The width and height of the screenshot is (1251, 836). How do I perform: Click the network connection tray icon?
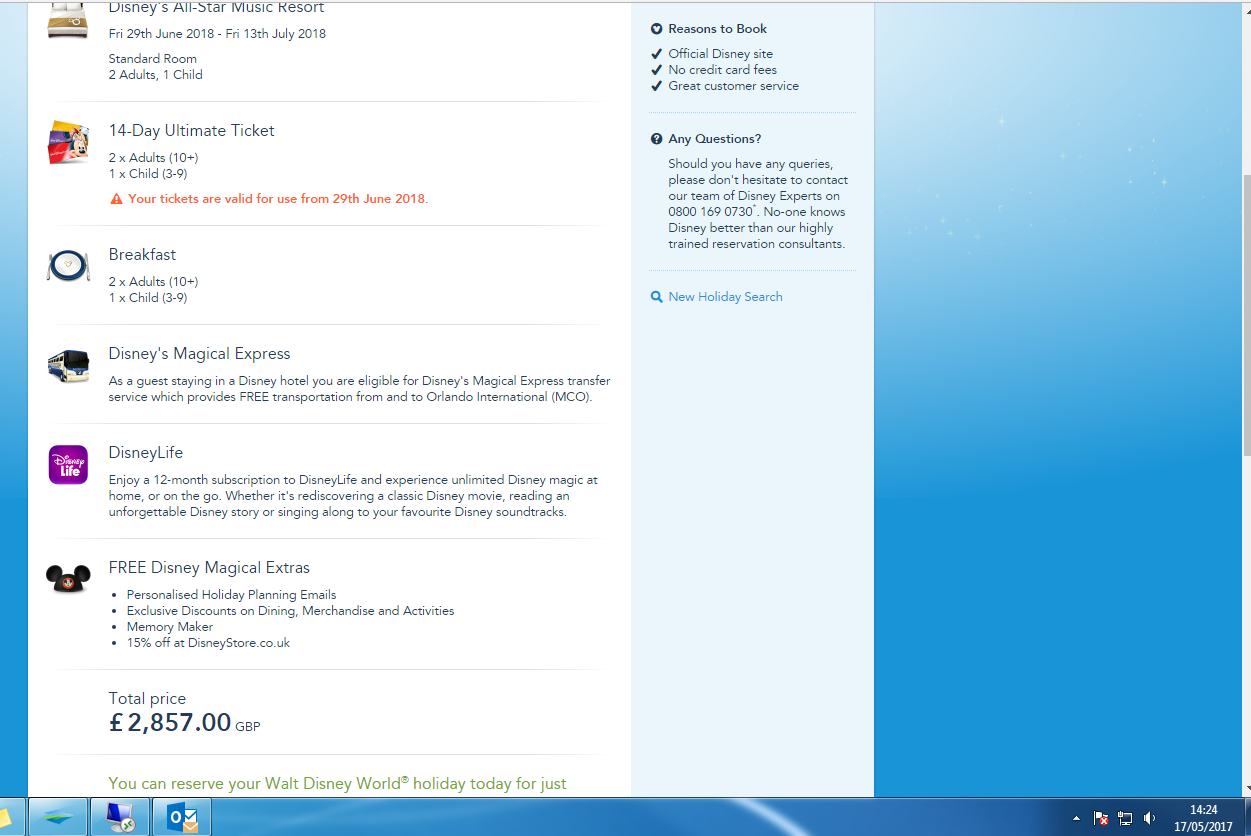coord(1125,818)
